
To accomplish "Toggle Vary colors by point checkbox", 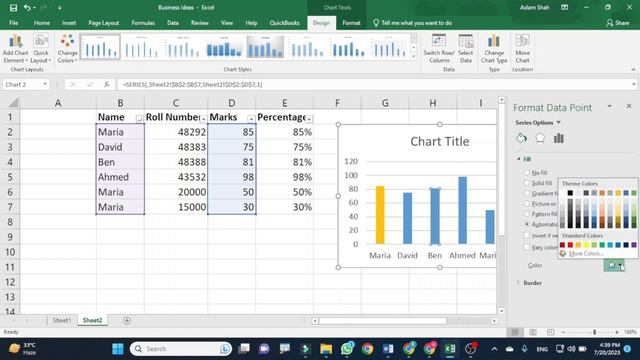I will pyautogui.click(x=527, y=247).
